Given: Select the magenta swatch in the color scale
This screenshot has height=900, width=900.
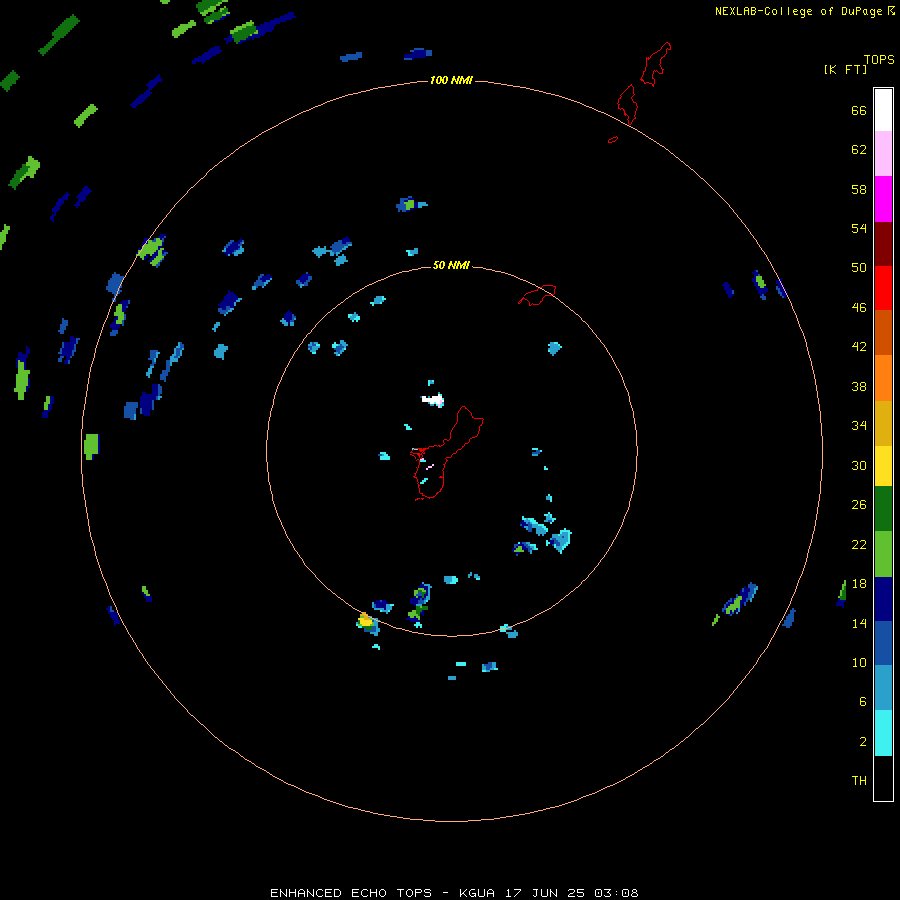Looking at the screenshot, I should (x=883, y=199).
